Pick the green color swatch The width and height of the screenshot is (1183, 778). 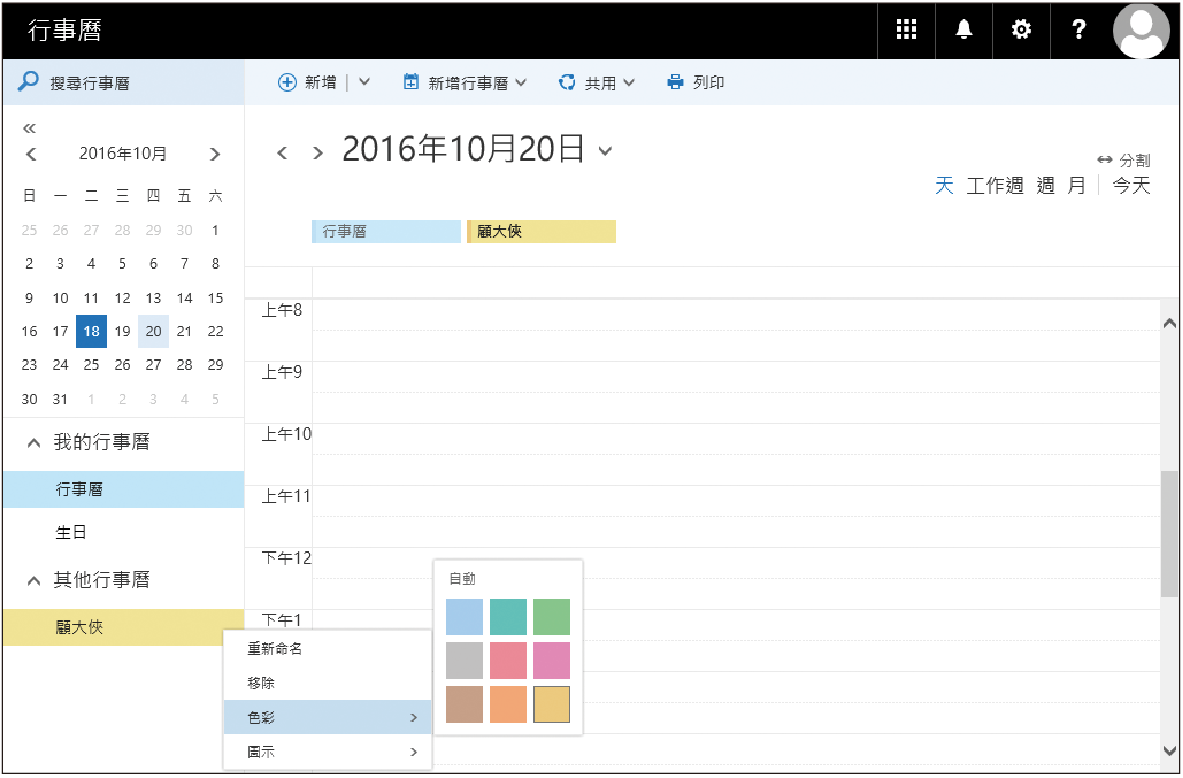pos(552,617)
